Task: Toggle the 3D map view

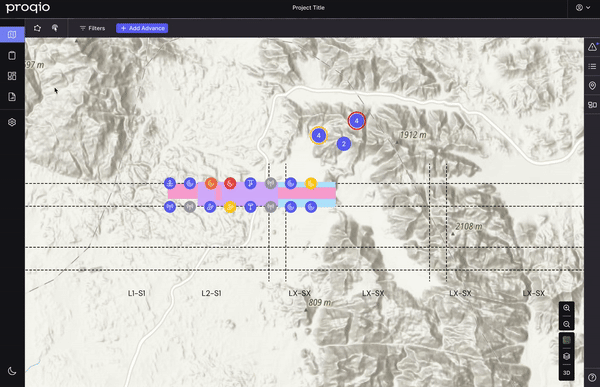Action: (x=566, y=372)
